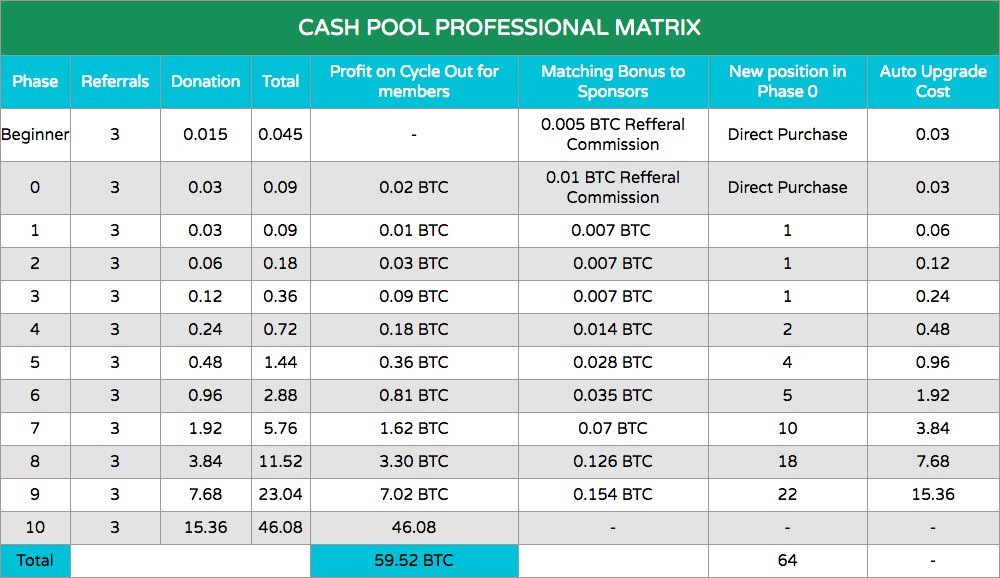Click profit cell 0.03 BTC
1000x578 pixels.
coord(414,263)
